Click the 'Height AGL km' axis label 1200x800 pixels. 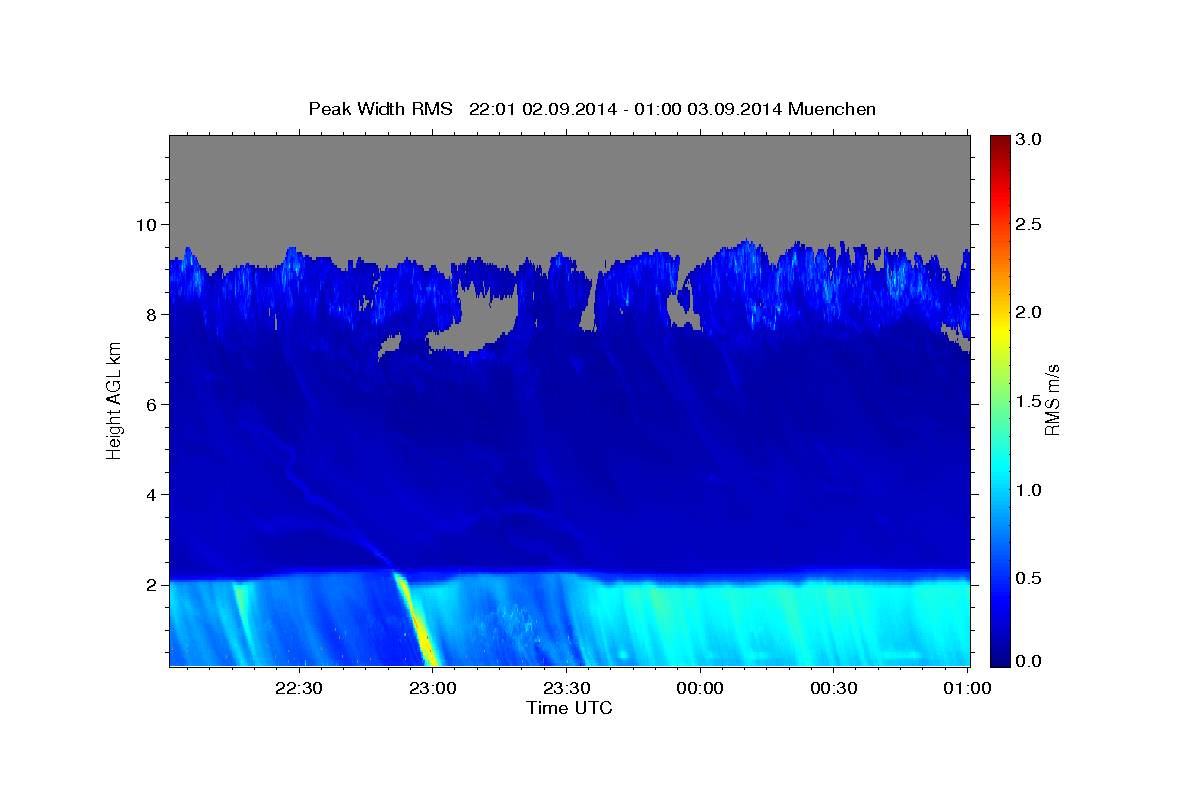114,400
